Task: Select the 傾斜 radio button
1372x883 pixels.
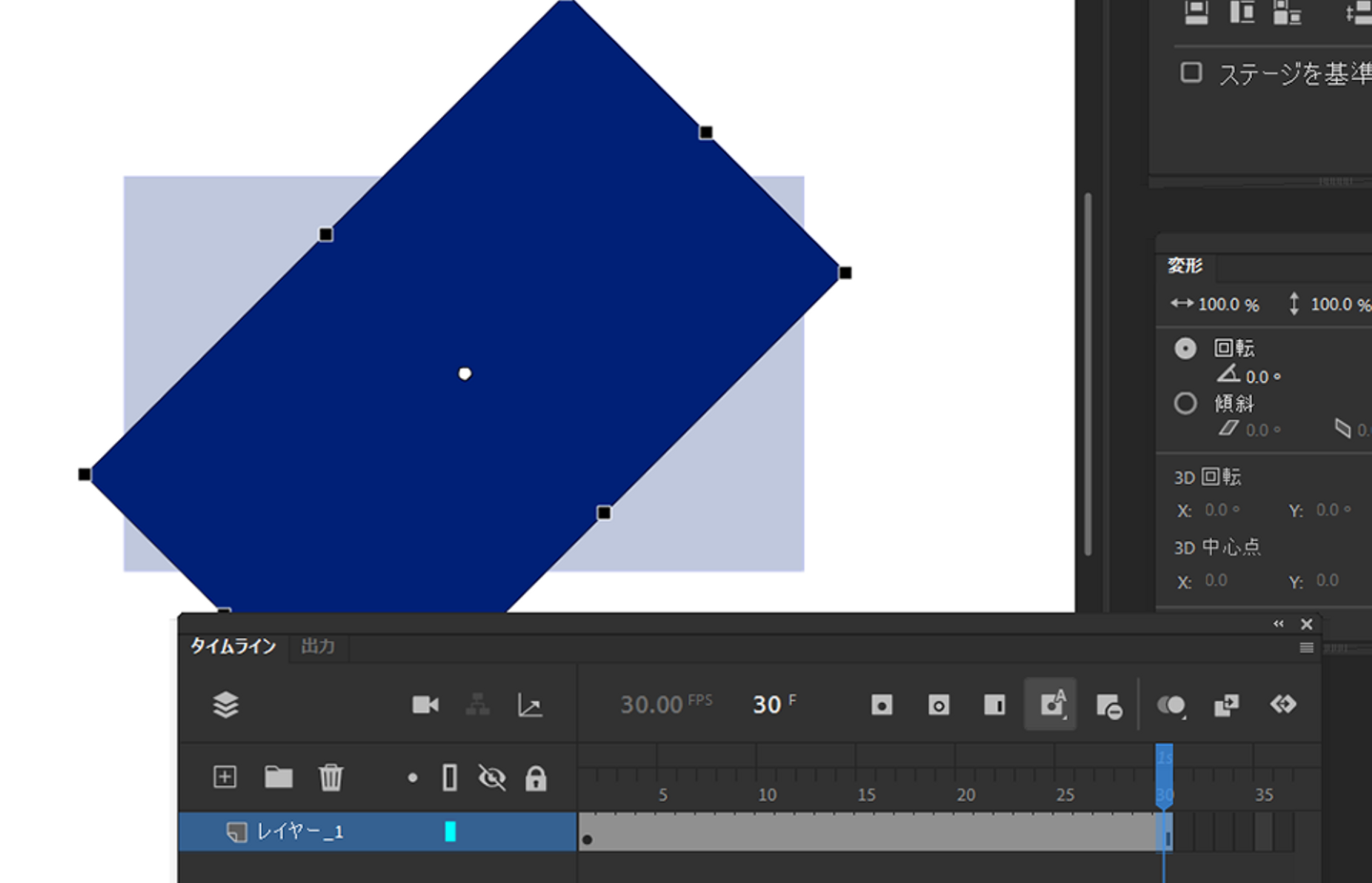Action: 1185,404
